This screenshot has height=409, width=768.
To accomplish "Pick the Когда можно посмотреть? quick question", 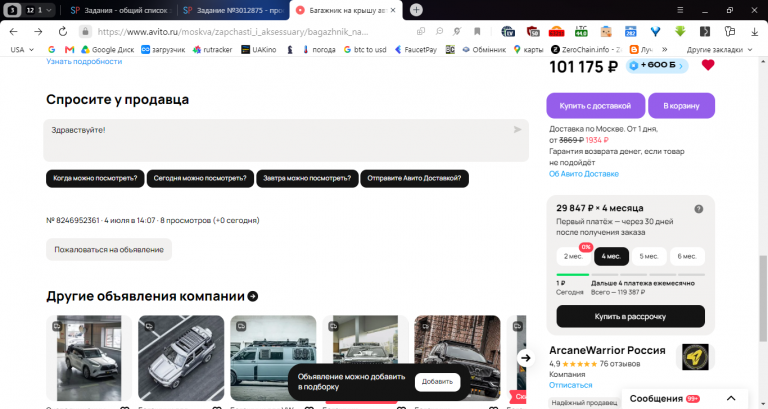I will 95,178.
